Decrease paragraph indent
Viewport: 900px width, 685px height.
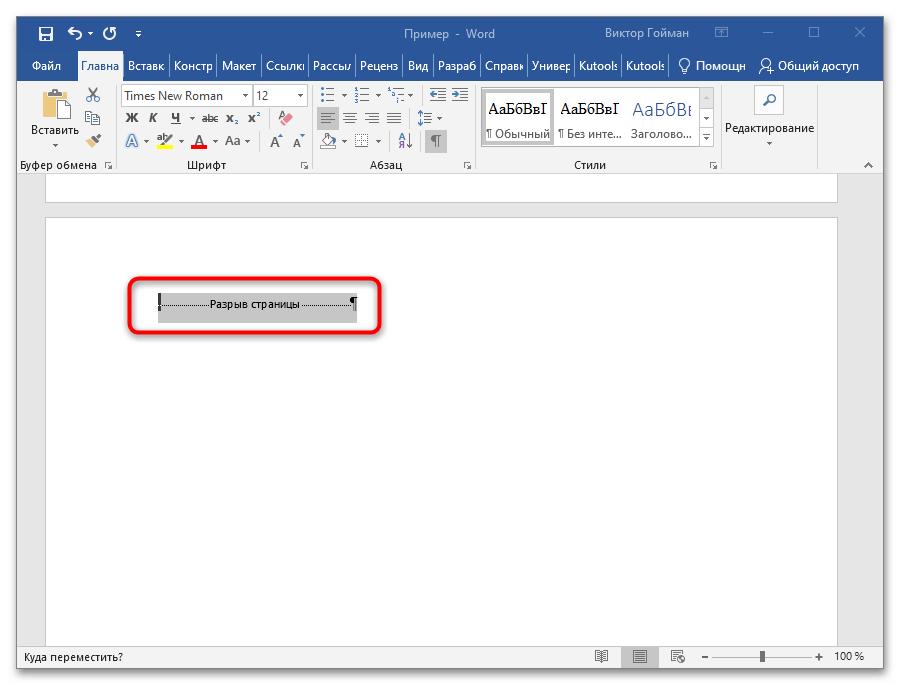pos(437,94)
